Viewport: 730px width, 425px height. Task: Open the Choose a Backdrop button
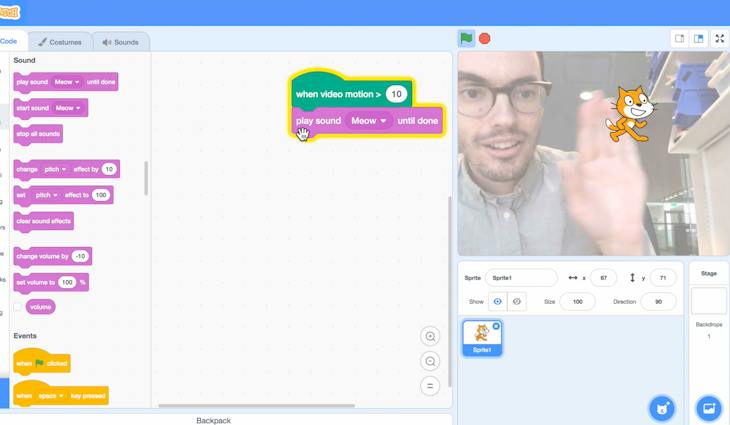pyautogui.click(x=709, y=409)
